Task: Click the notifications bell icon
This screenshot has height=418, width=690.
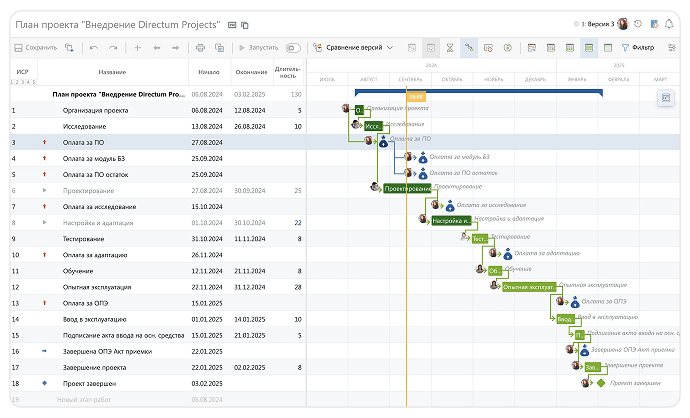Action: click(668, 24)
